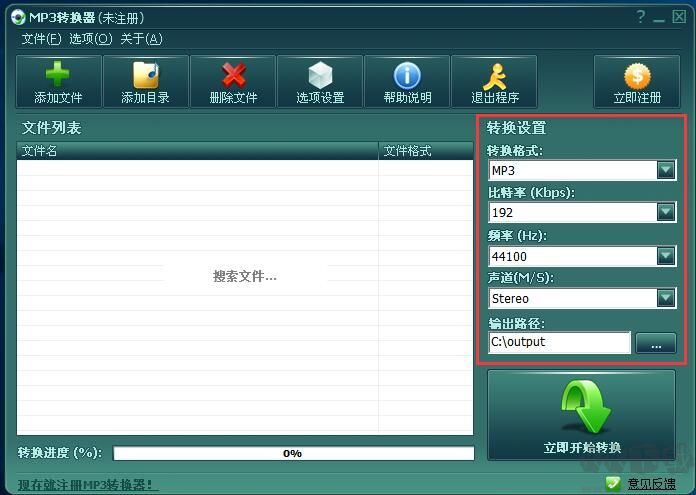Screen dimensions: 696x495
Task: Click the 添加目录 (Add Folder) icon
Action: 145,75
